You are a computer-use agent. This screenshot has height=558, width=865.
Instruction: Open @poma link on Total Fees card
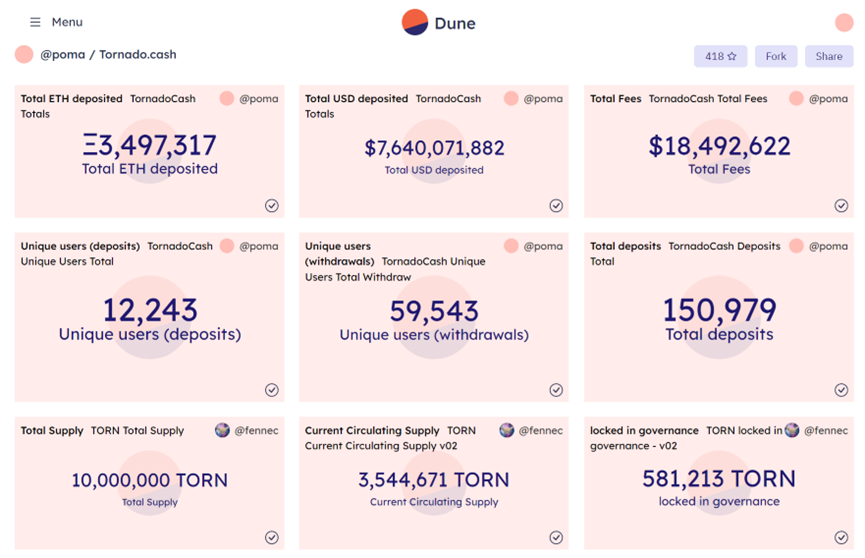pos(828,99)
